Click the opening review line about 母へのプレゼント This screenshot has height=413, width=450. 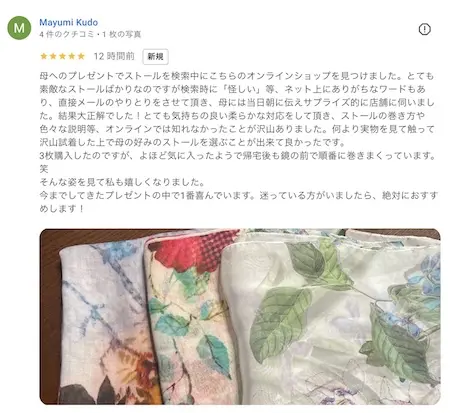(237, 76)
